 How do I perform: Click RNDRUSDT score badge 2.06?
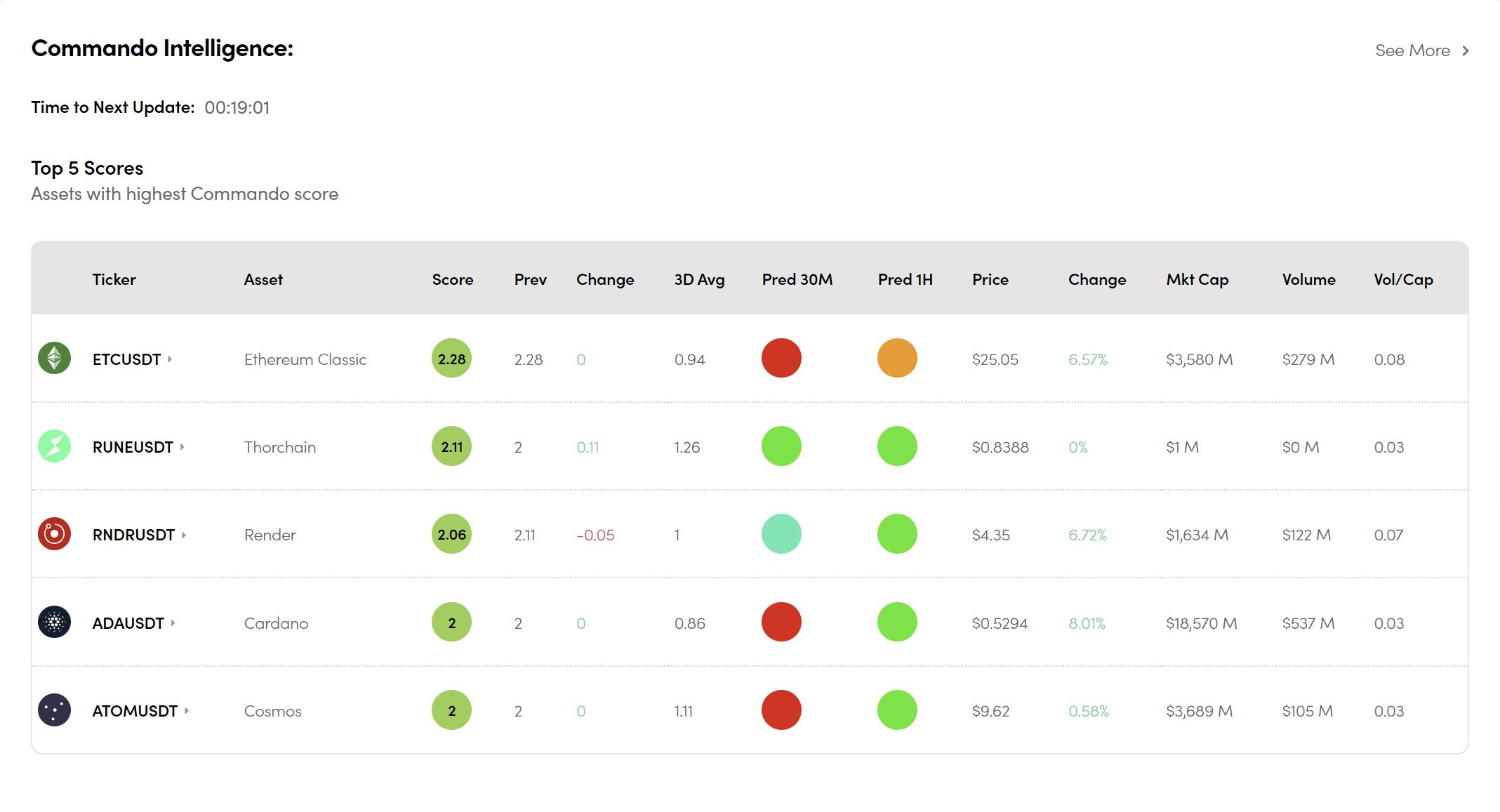(x=451, y=534)
